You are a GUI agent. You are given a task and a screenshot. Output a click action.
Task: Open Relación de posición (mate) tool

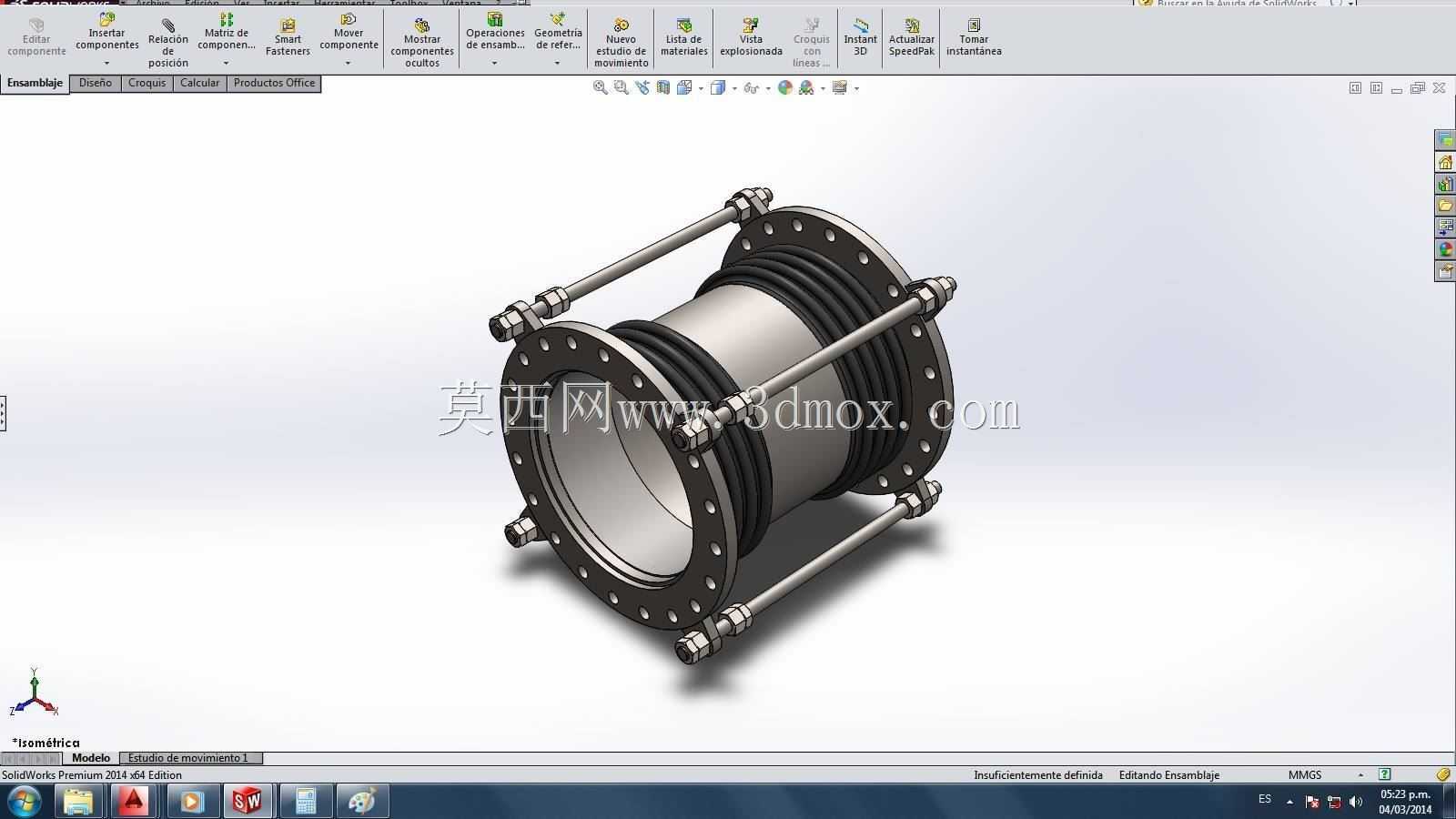click(168, 43)
